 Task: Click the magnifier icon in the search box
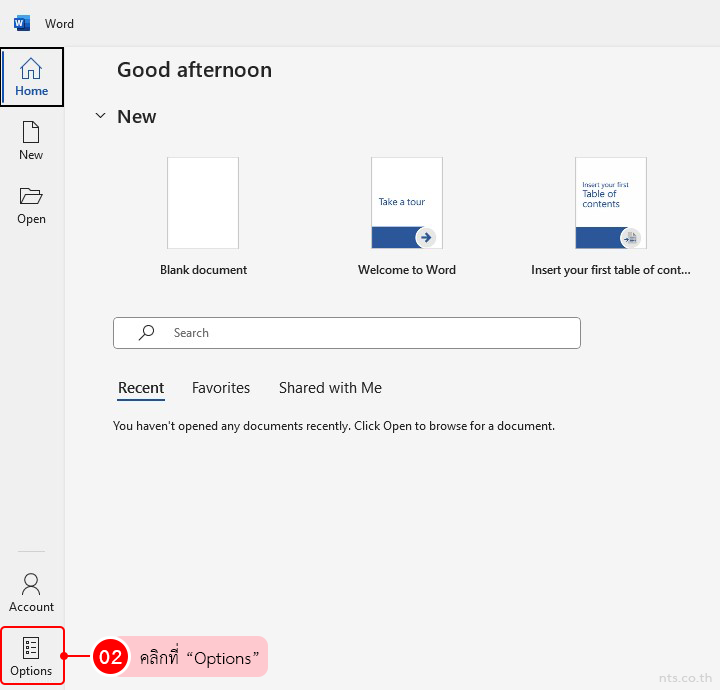click(x=146, y=333)
